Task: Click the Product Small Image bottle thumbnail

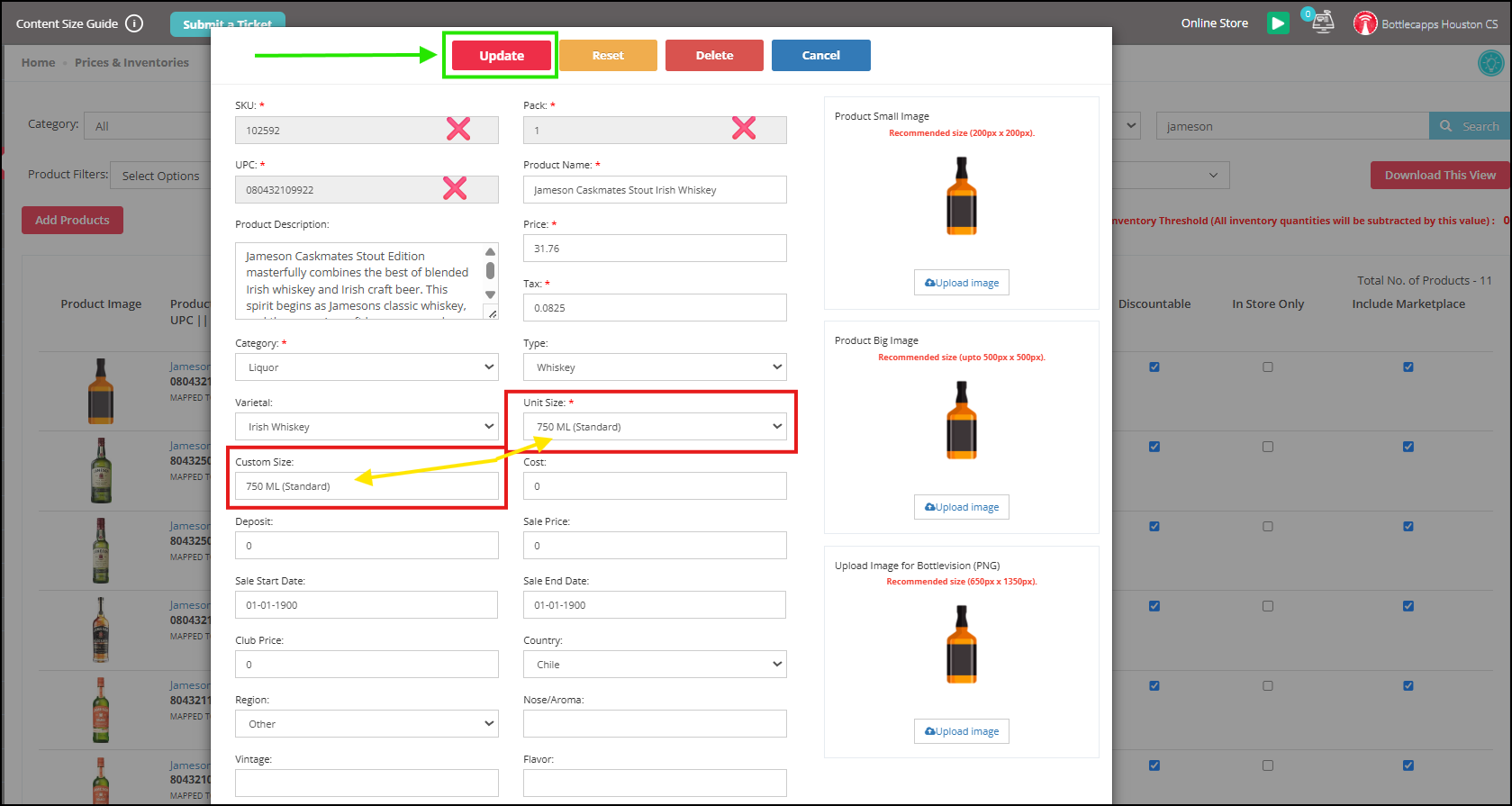Action: click(x=962, y=195)
